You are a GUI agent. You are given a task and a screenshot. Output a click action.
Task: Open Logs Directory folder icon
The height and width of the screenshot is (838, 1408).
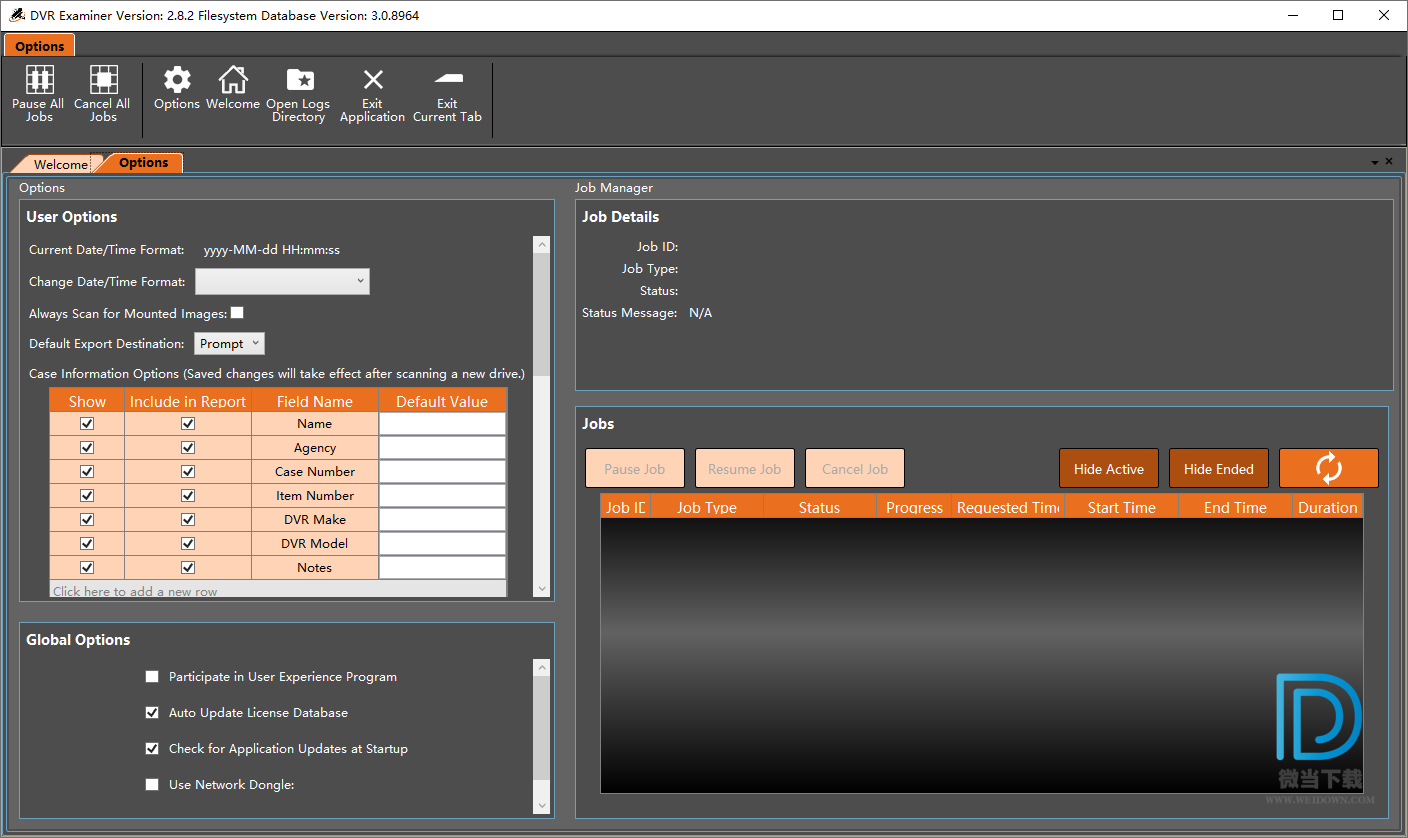pos(300,80)
